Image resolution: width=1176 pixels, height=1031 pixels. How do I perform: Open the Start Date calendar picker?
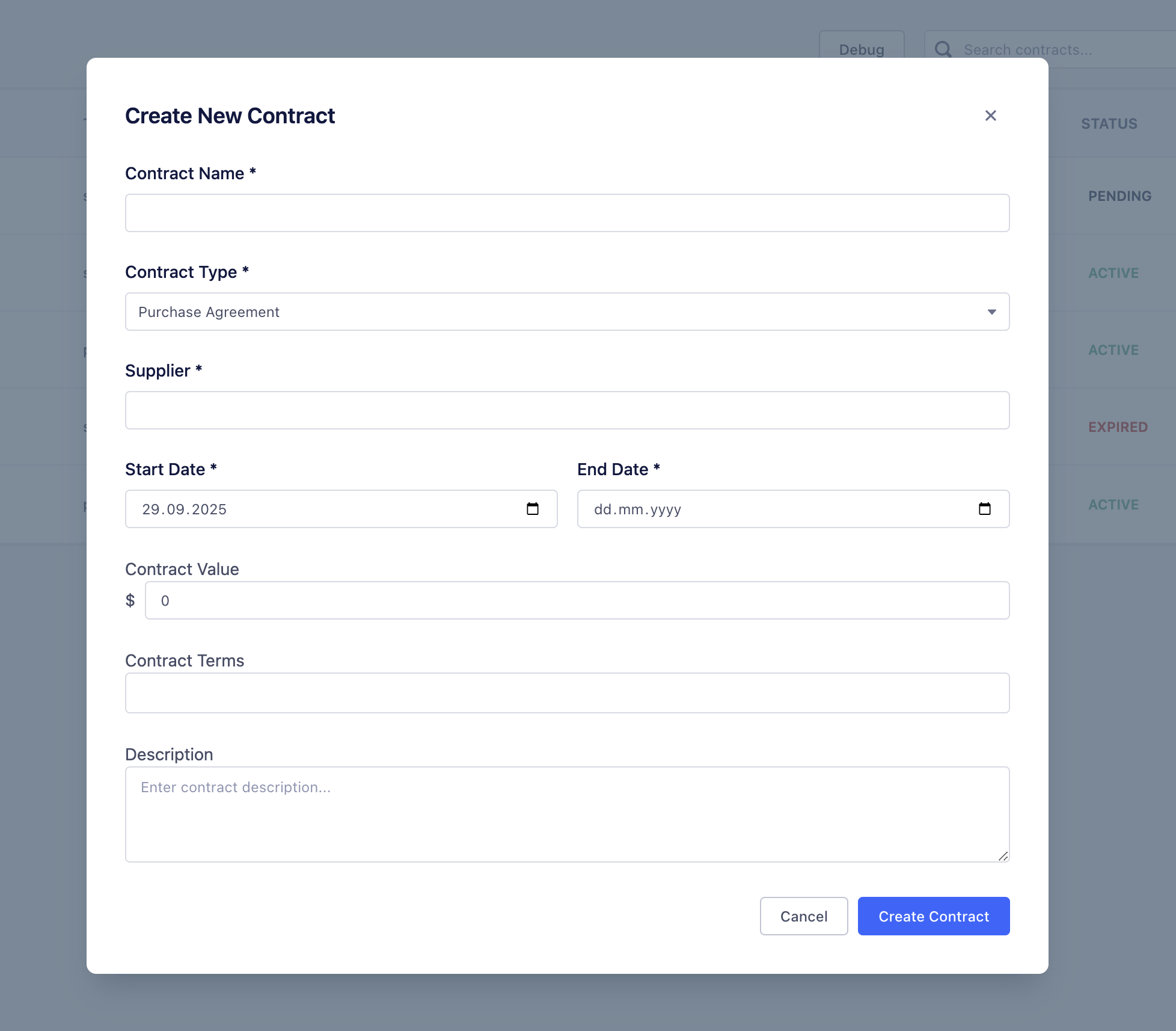click(533, 508)
